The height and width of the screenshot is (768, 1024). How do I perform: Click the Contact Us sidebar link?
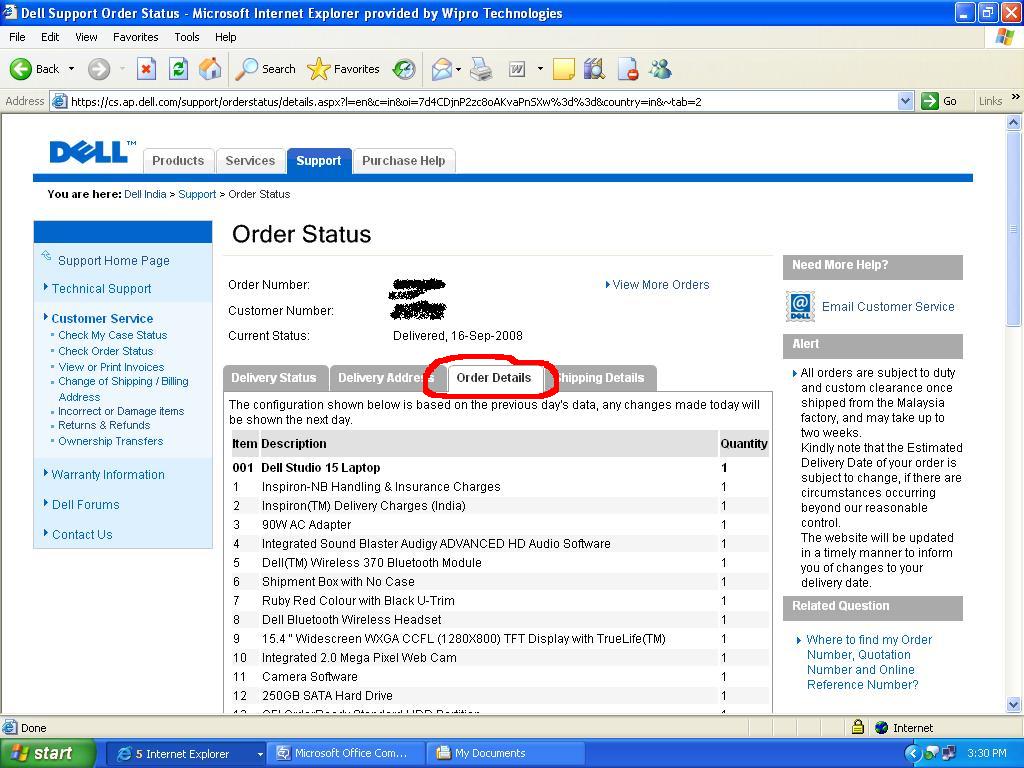(x=82, y=535)
